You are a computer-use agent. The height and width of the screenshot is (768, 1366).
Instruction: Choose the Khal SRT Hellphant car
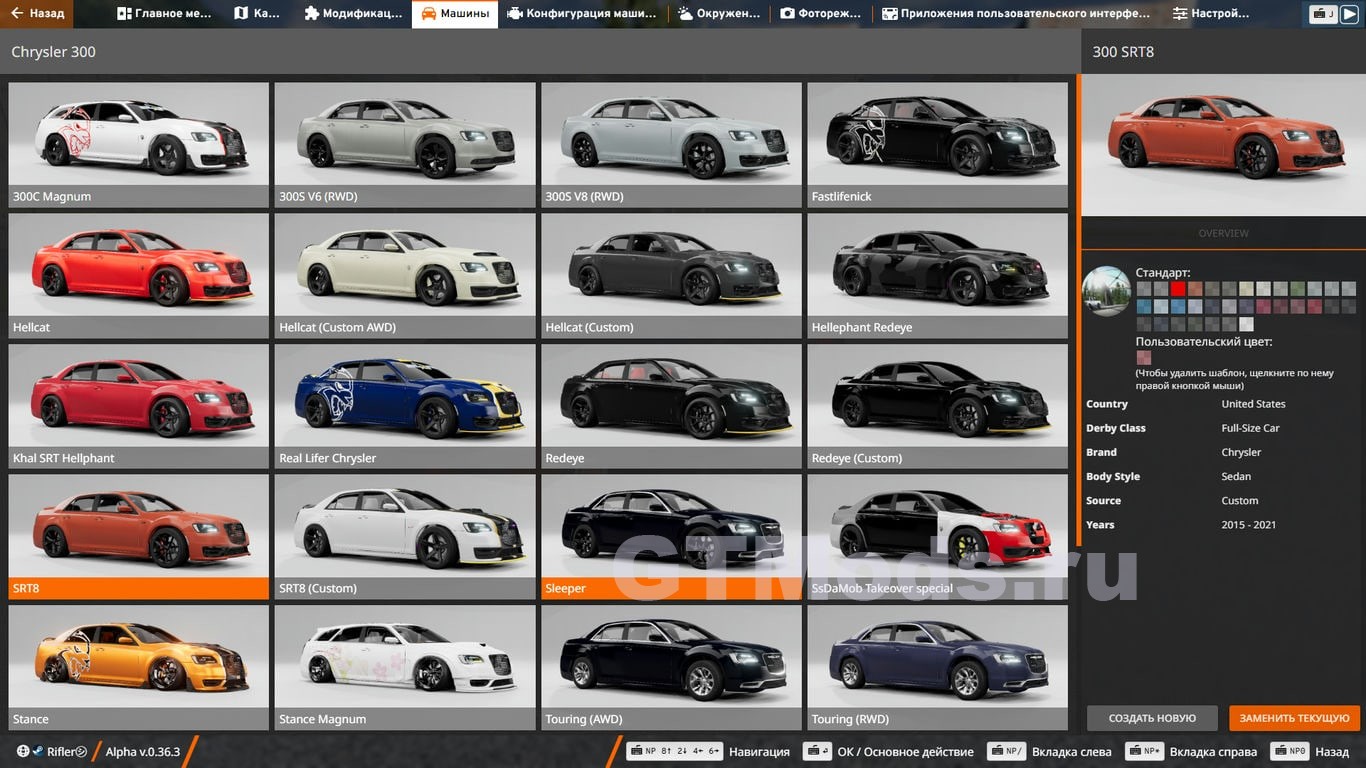[139, 406]
